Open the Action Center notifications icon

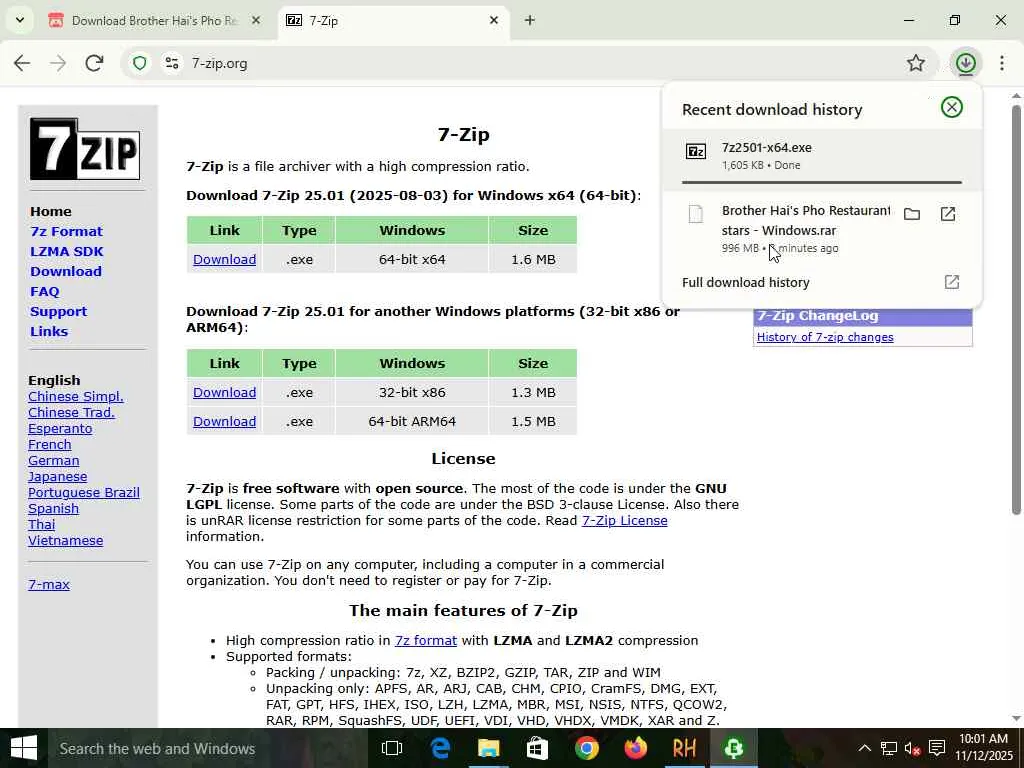point(936,748)
